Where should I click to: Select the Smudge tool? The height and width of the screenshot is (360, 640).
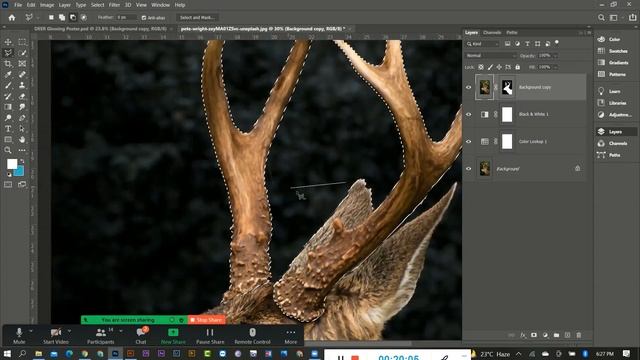pyautogui.click(x=22, y=107)
